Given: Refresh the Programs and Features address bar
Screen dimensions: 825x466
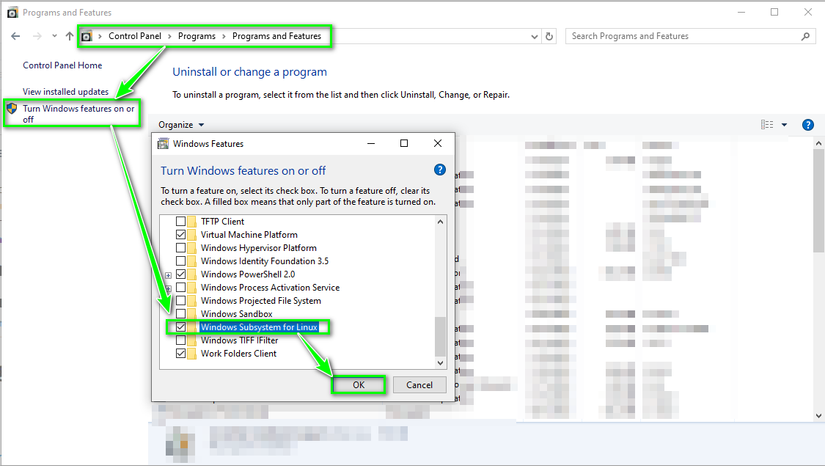Looking at the screenshot, I should (549, 36).
